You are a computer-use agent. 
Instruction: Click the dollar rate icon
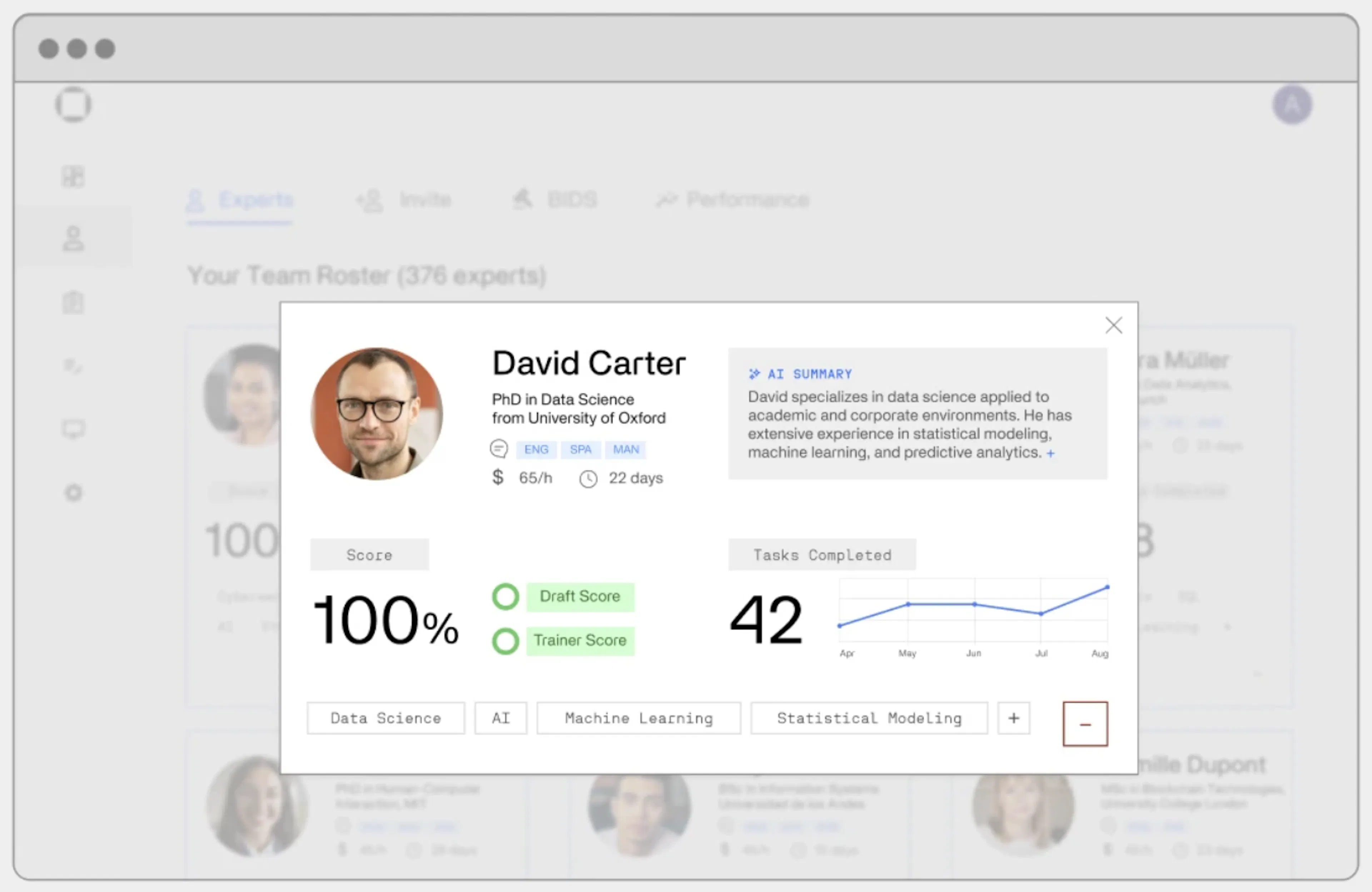[x=497, y=477]
